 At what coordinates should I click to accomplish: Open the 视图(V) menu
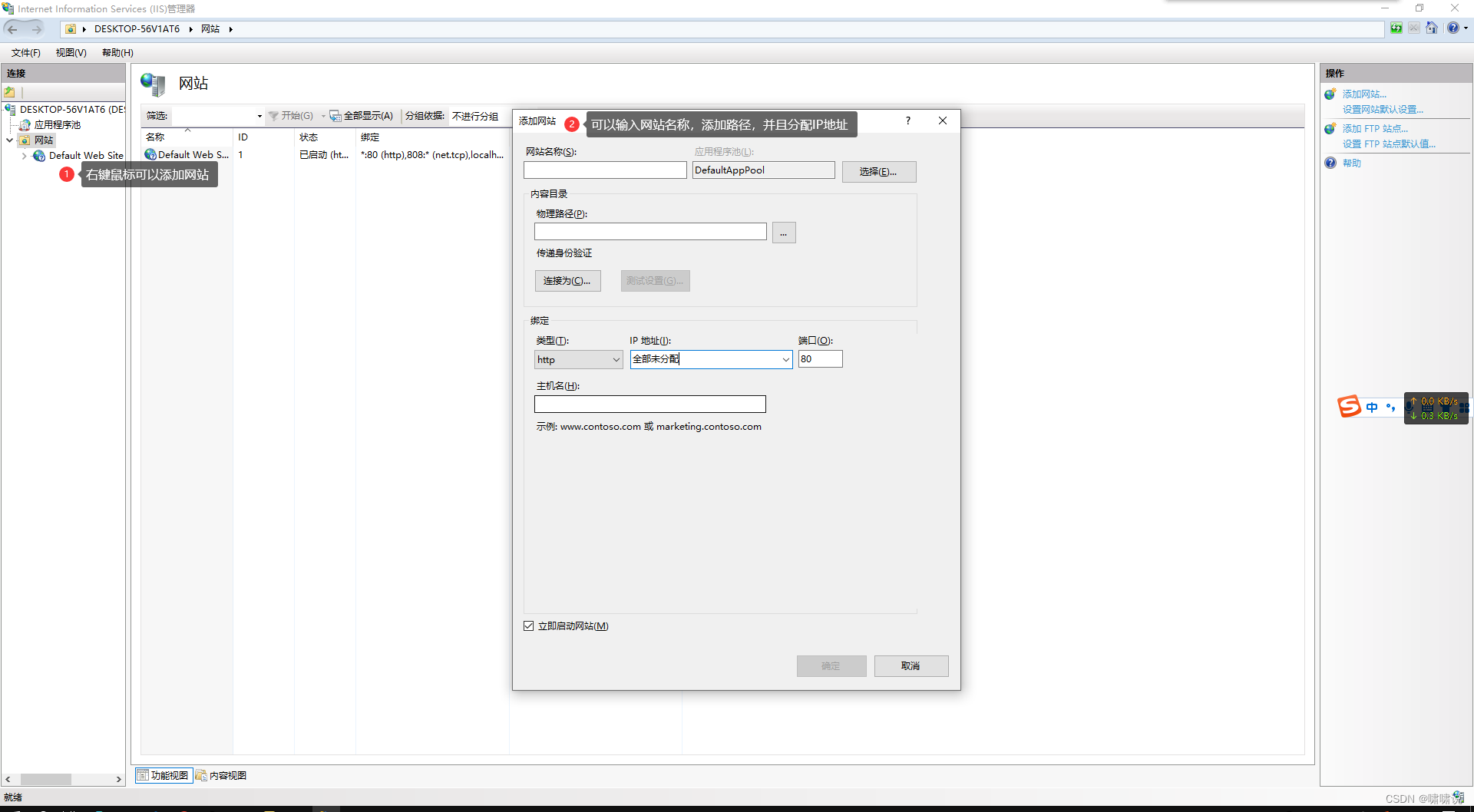pyautogui.click(x=71, y=53)
